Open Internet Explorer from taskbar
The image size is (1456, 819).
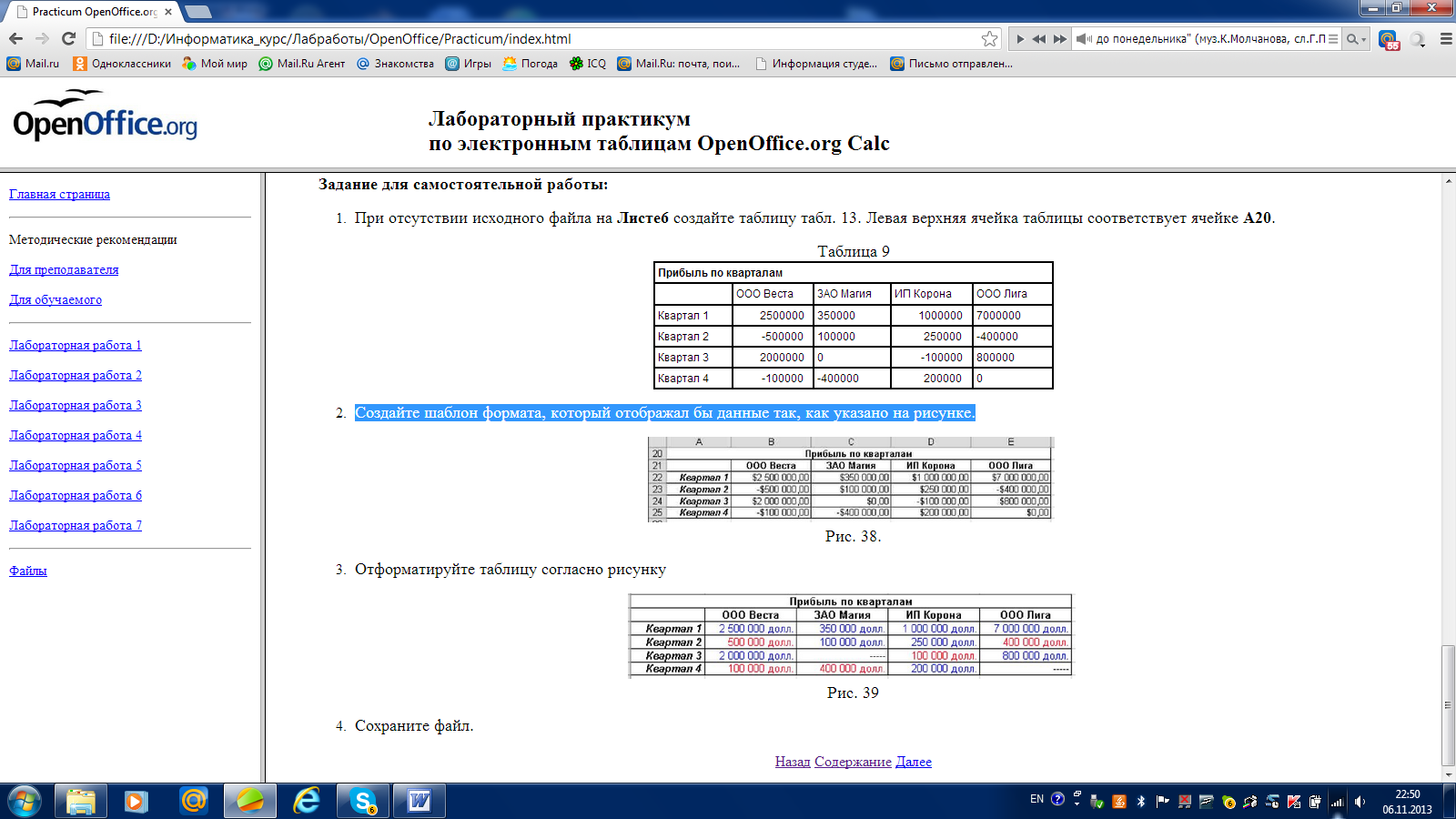(x=307, y=801)
